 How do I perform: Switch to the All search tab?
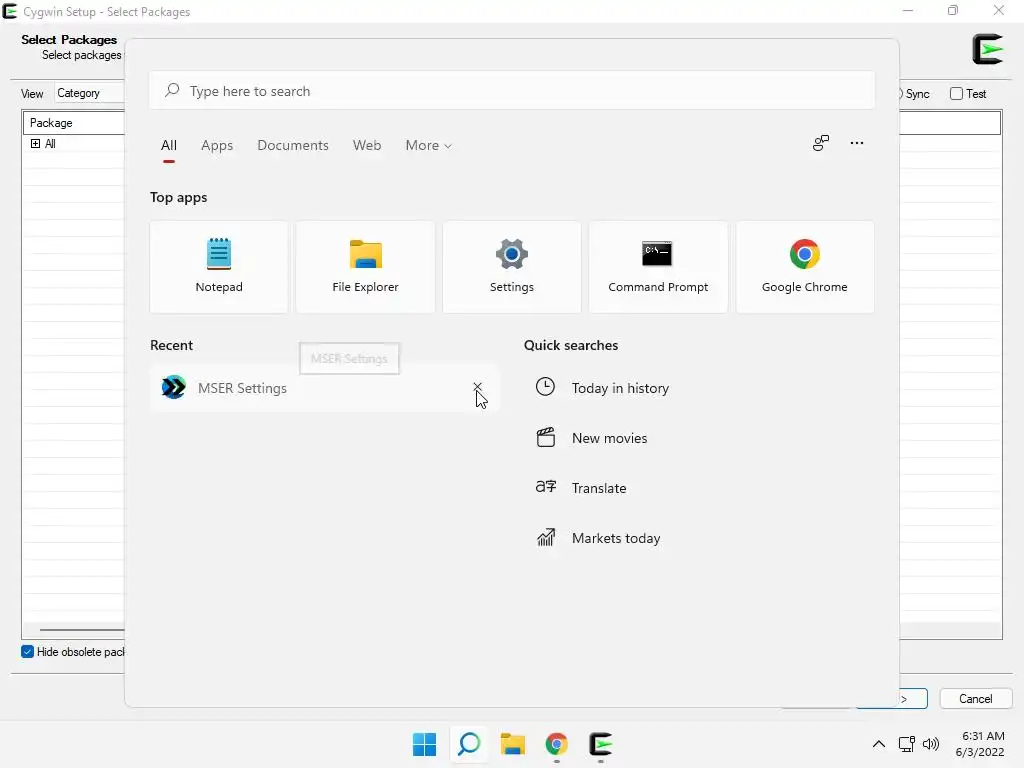click(168, 146)
